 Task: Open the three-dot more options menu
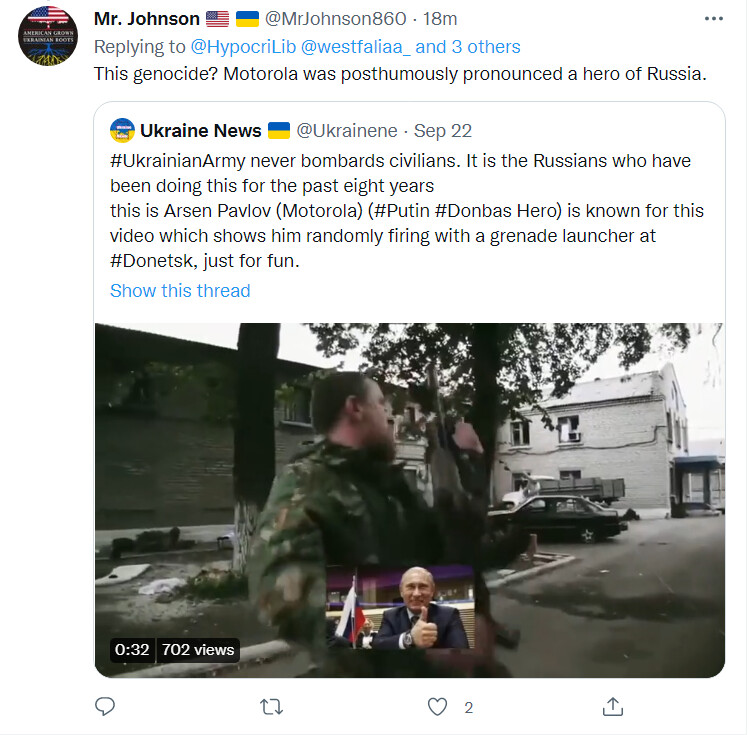714,19
